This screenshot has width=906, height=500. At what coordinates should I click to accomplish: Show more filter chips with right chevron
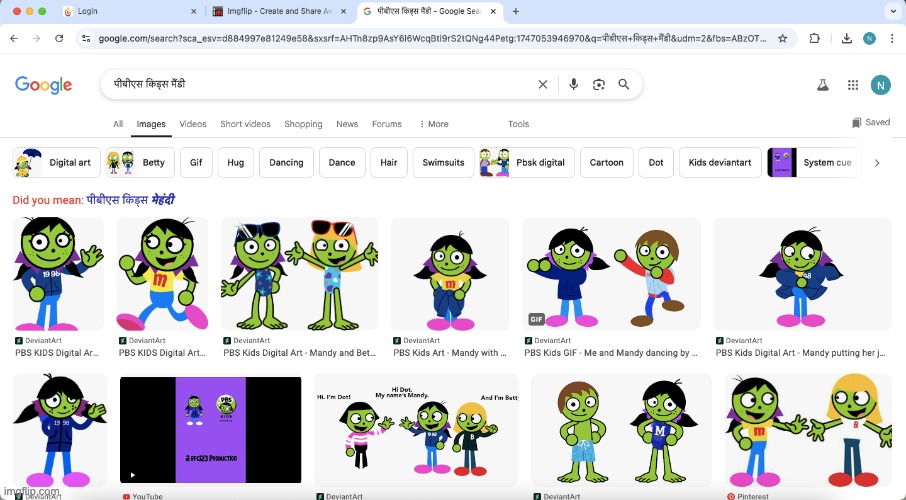pos(877,163)
